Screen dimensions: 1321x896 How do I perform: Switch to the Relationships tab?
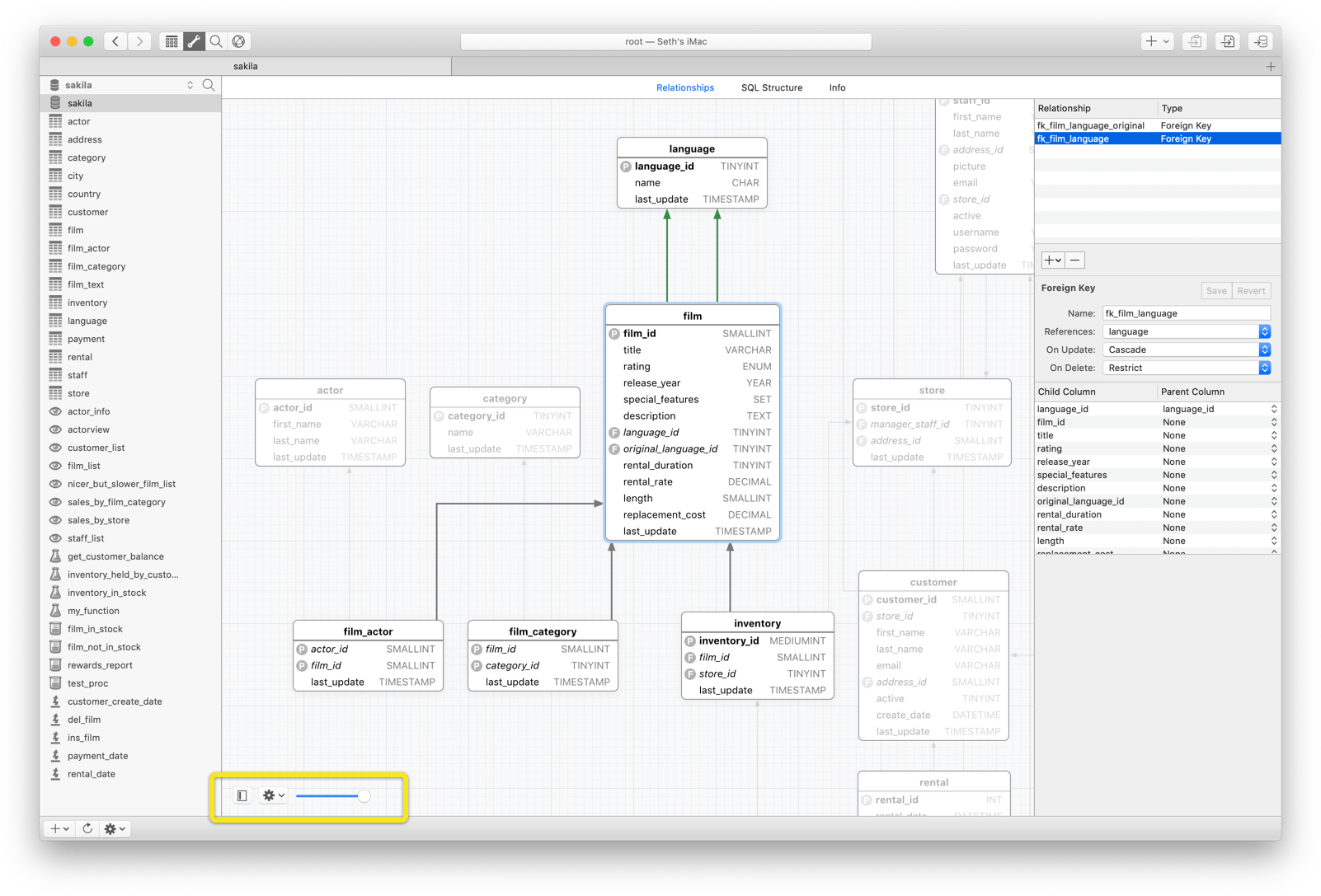pyautogui.click(x=685, y=87)
